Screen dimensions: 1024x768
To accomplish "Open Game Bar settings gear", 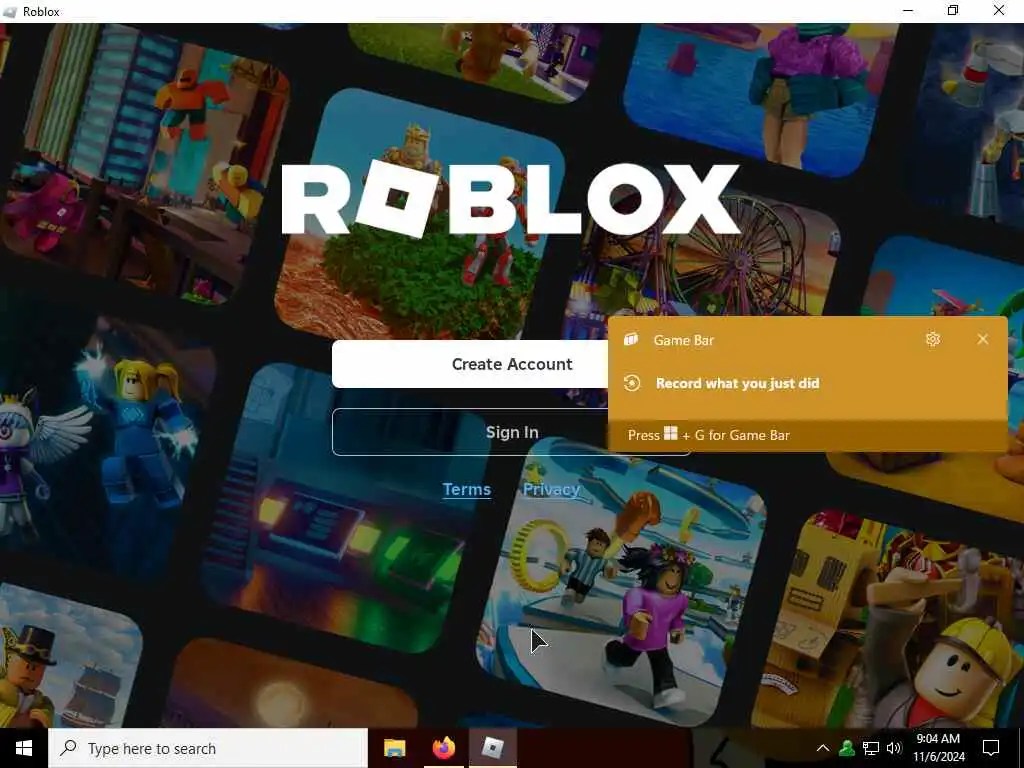I will [933, 339].
